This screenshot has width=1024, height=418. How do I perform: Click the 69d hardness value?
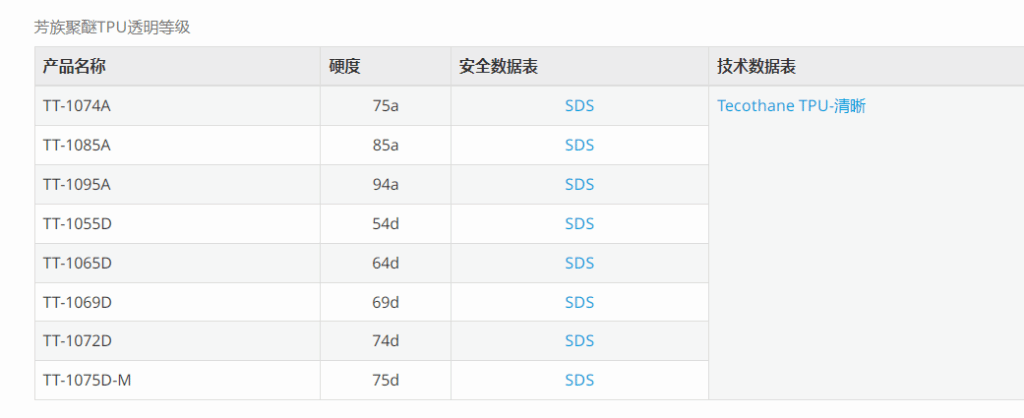385,302
